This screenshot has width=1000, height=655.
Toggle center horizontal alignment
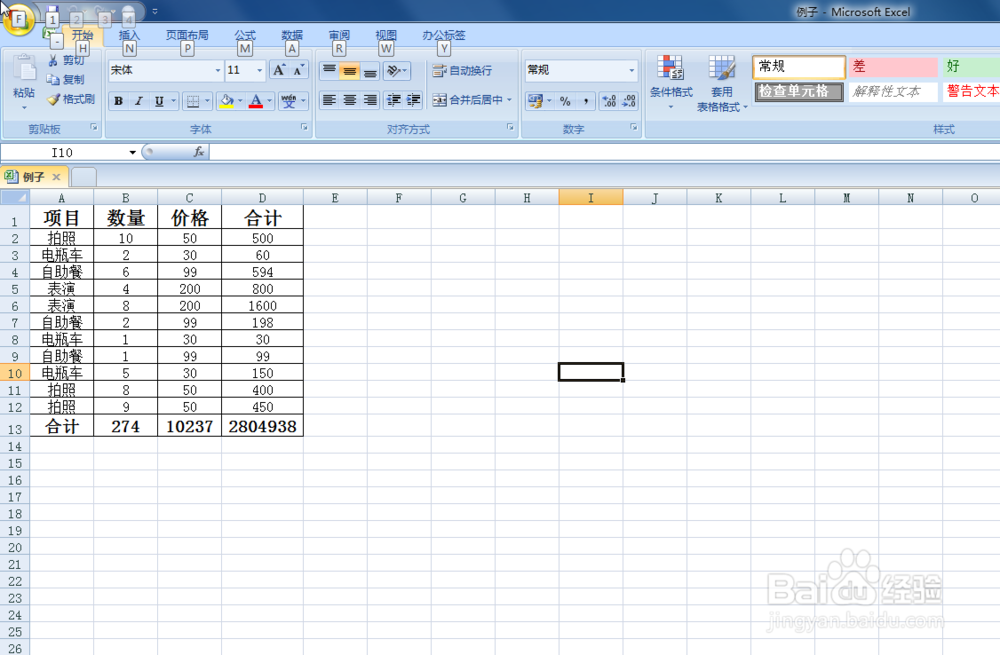click(x=349, y=100)
